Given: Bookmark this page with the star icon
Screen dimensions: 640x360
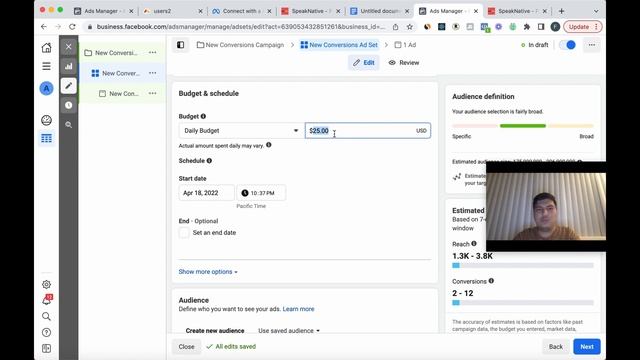Looking at the screenshot, I should (409, 27).
